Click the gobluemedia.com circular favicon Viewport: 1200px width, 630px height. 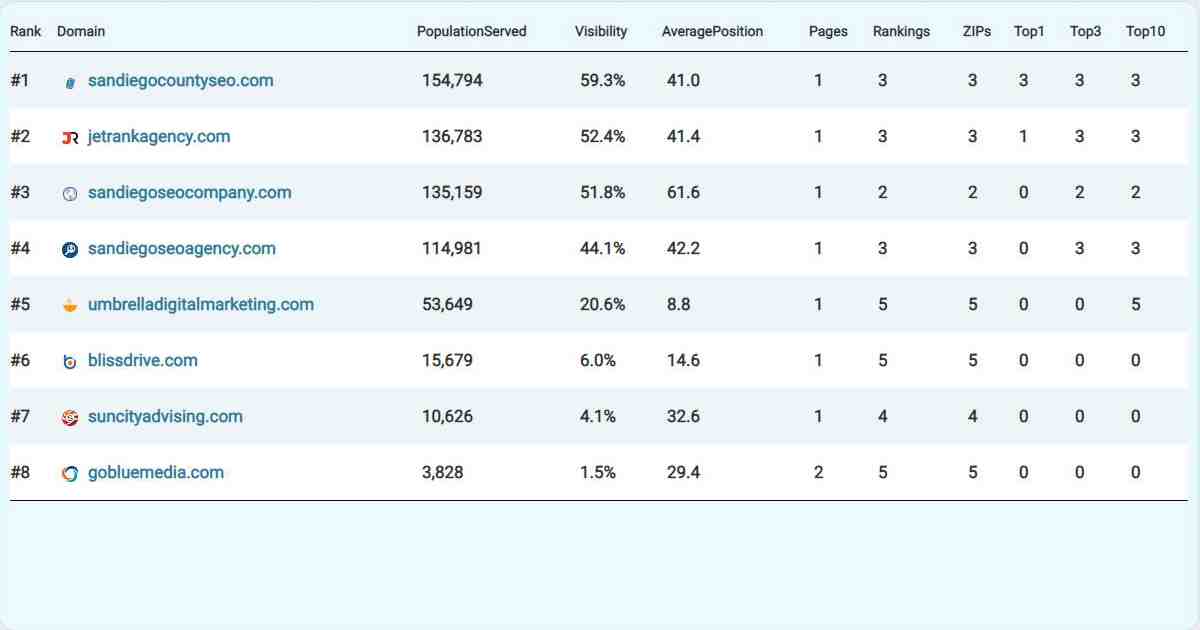(70, 474)
